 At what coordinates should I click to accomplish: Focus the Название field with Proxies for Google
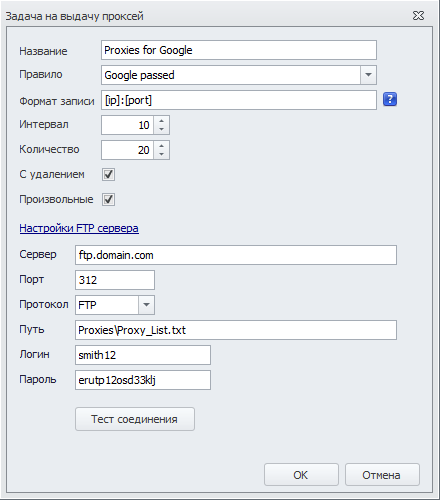(x=239, y=50)
